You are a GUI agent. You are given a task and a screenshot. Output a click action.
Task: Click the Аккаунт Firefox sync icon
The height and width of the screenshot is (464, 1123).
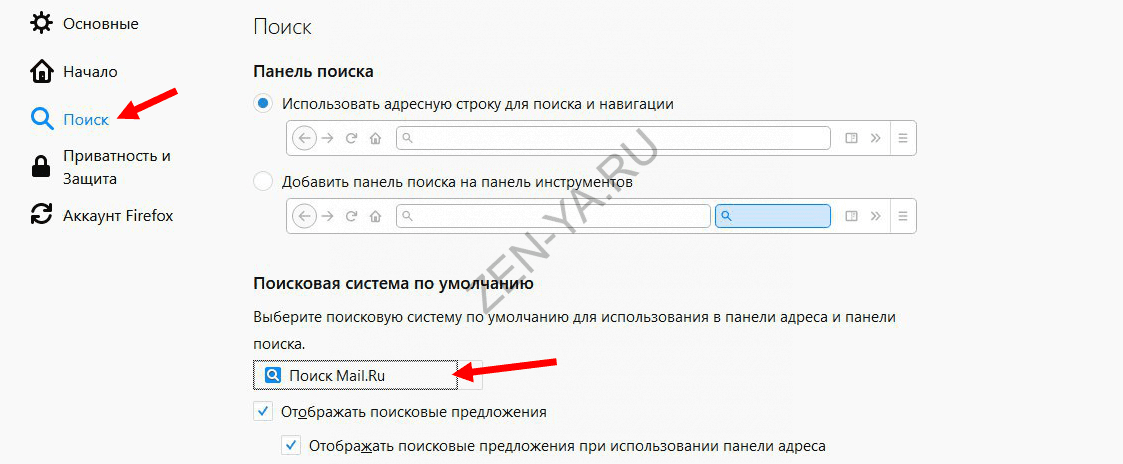[42, 215]
